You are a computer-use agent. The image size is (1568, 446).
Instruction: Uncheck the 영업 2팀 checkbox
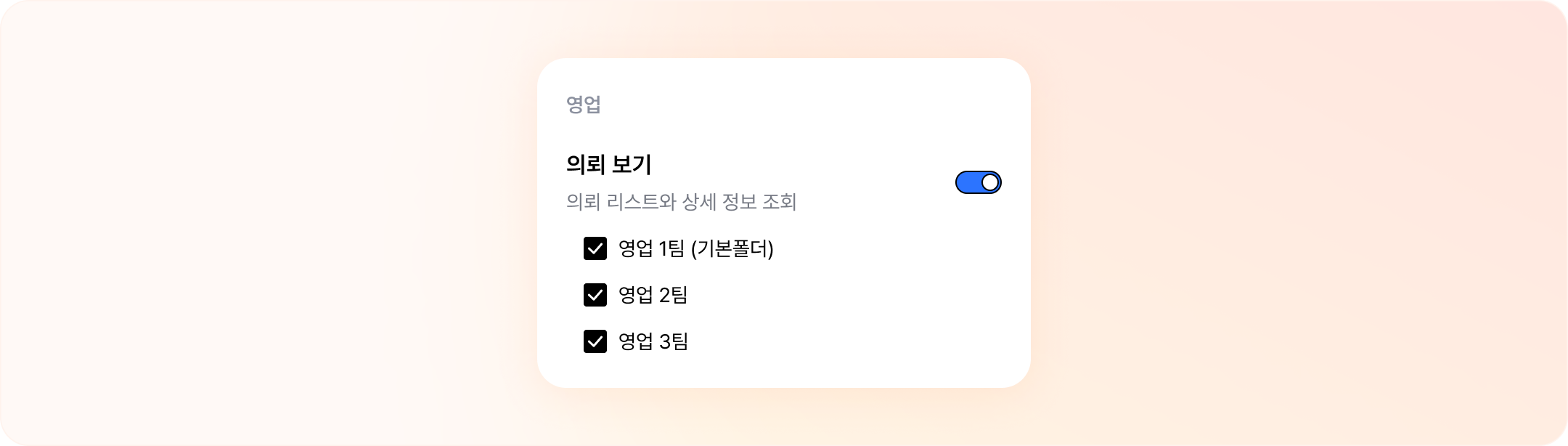click(595, 295)
